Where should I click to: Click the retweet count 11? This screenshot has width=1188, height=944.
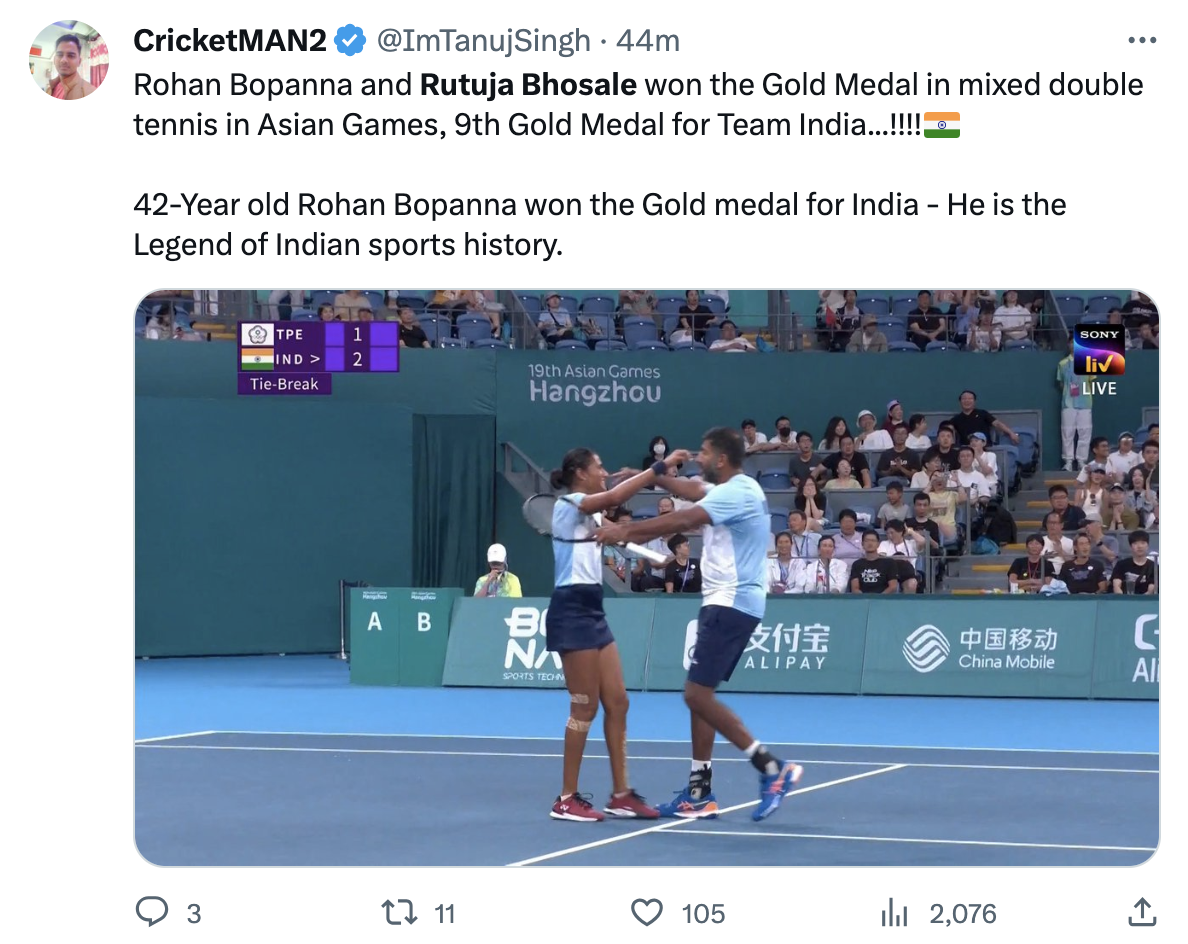(444, 914)
